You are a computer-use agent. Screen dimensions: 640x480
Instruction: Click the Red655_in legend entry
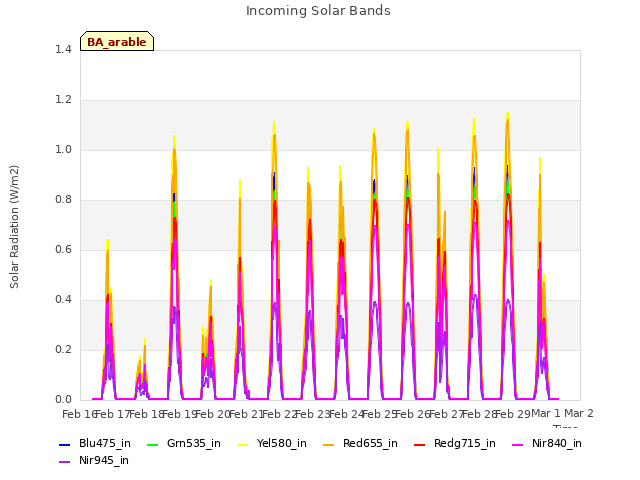point(360,444)
